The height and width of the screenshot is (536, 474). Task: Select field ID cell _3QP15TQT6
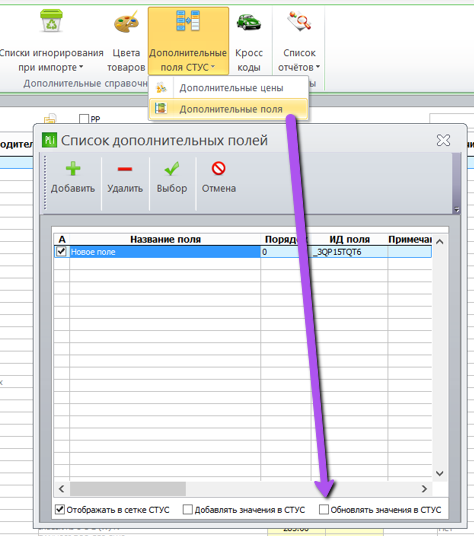349,252
